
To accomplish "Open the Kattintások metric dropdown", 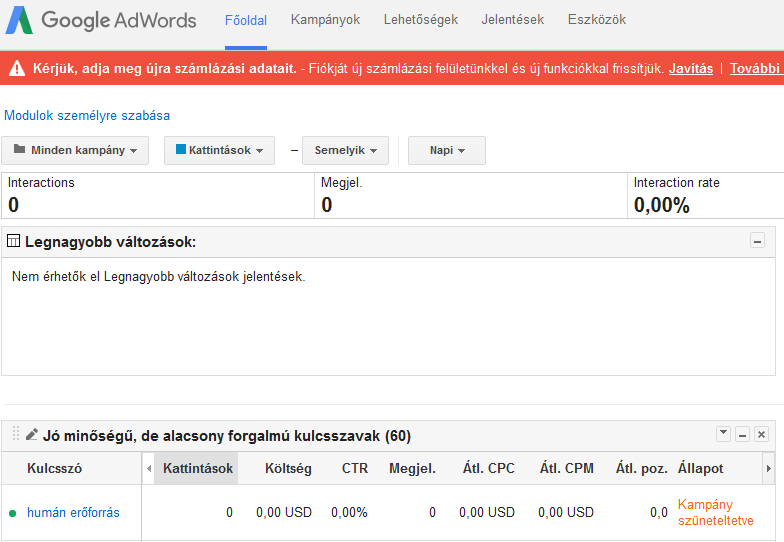I will (220, 150).
